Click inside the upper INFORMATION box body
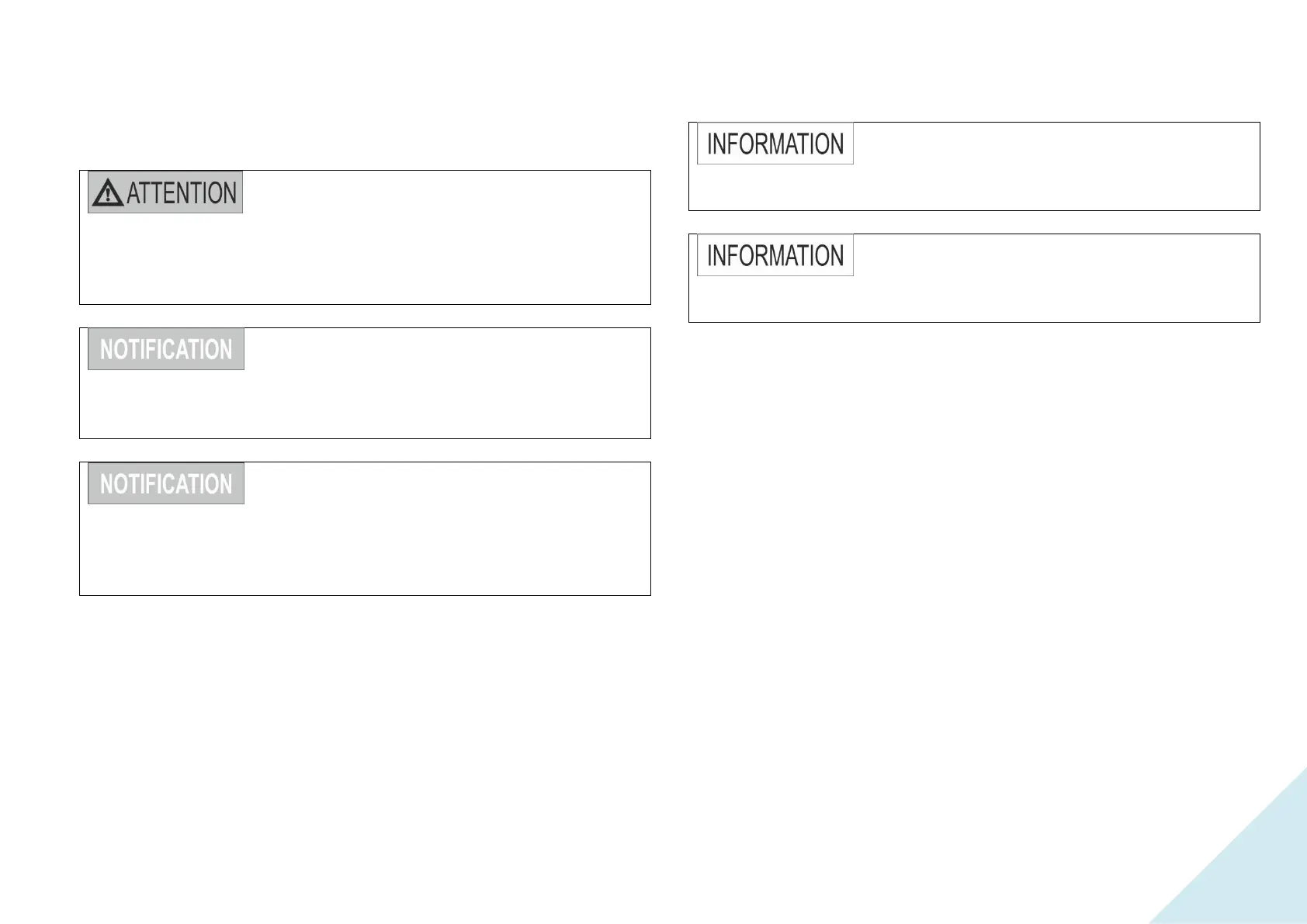1307x924 pixels. pos(974,186)
